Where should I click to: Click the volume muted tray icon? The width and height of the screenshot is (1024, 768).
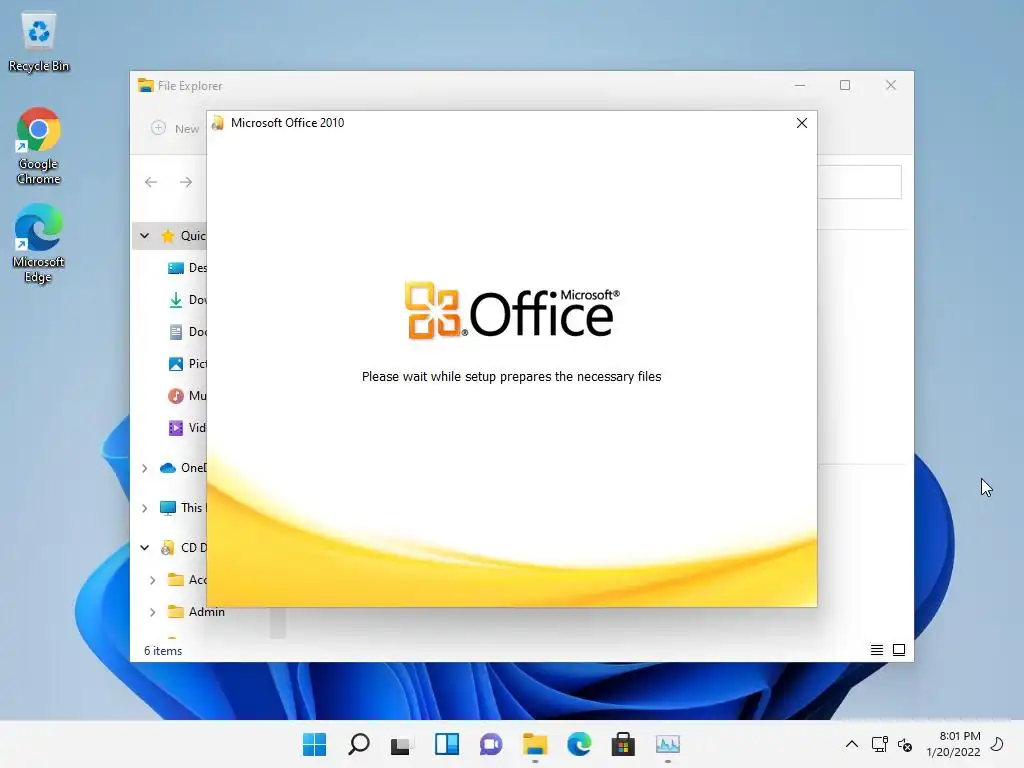(x=905, y=744)
